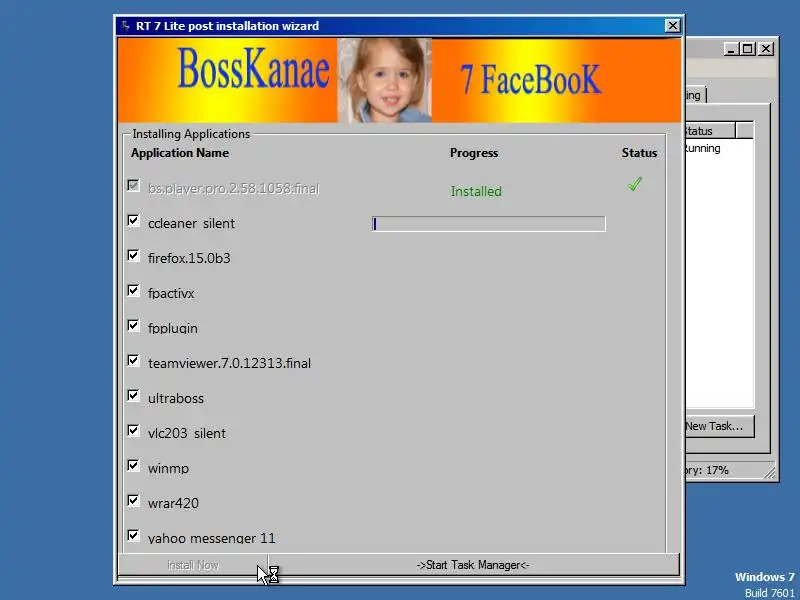The image size is (800, 600).
Task: Select the wrar420 application name
Action: 173,503
